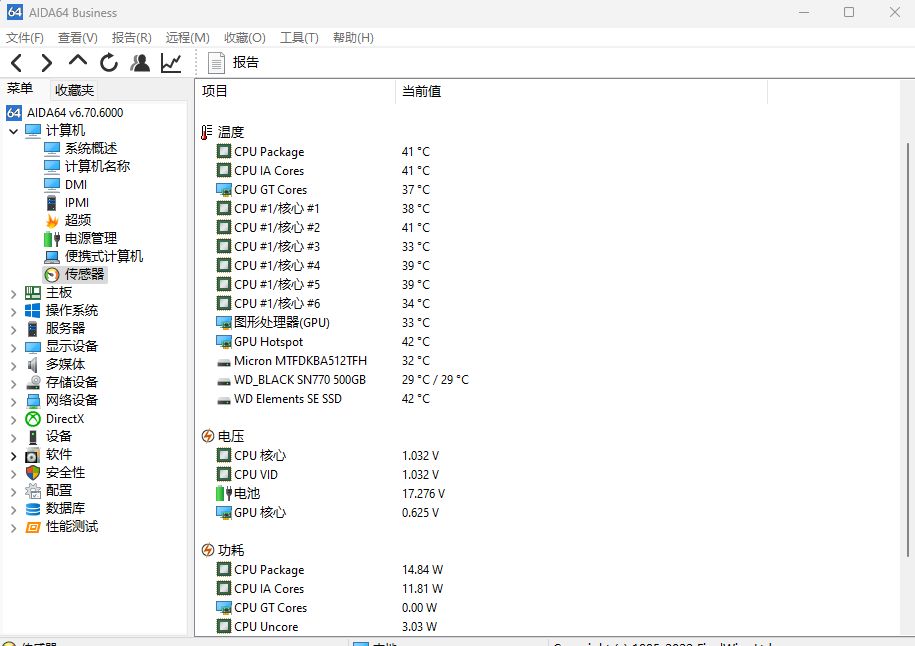Viewport: 915px width, 646px height.
Task: Collapse the 计算机 tree node
Action: 13,131
